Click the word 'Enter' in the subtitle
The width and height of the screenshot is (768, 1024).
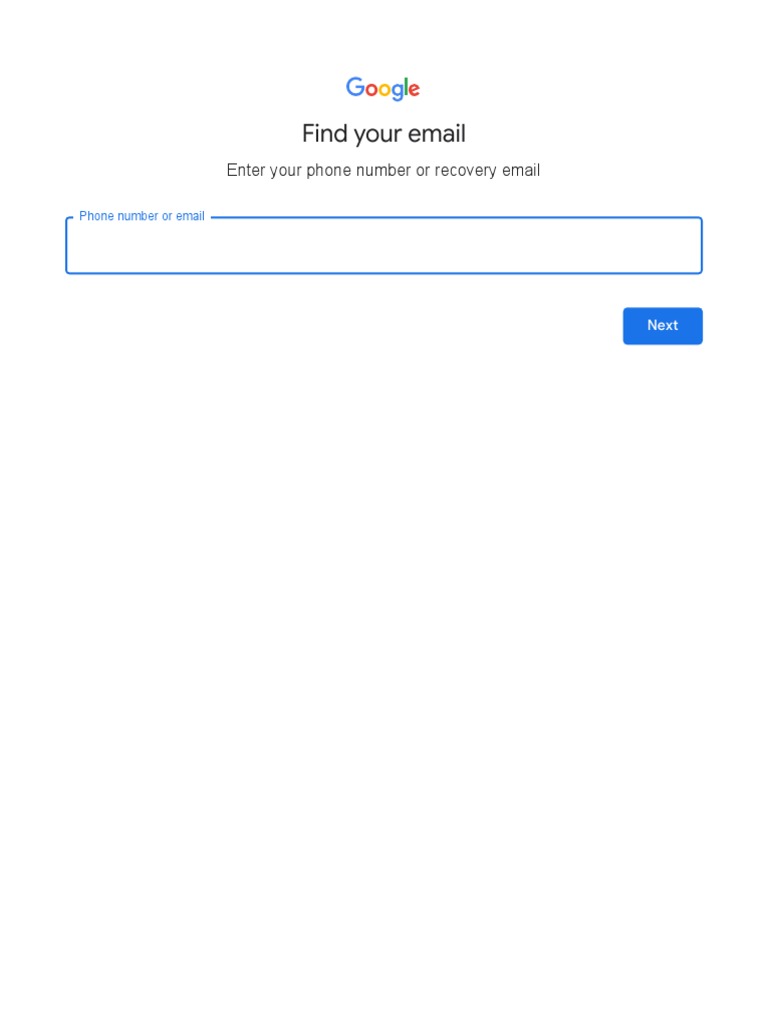coord(246,170)
